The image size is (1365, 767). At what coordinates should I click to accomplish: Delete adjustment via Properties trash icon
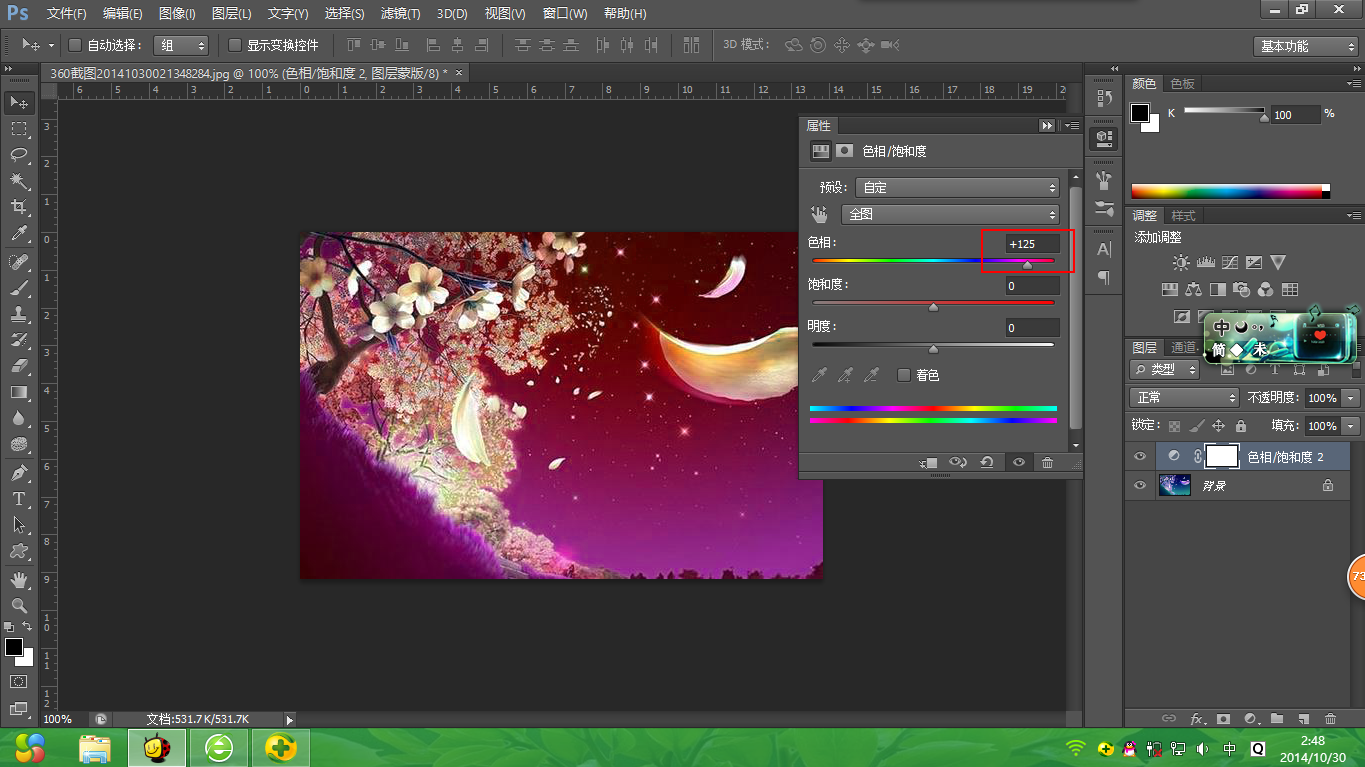pos(1047,462)
